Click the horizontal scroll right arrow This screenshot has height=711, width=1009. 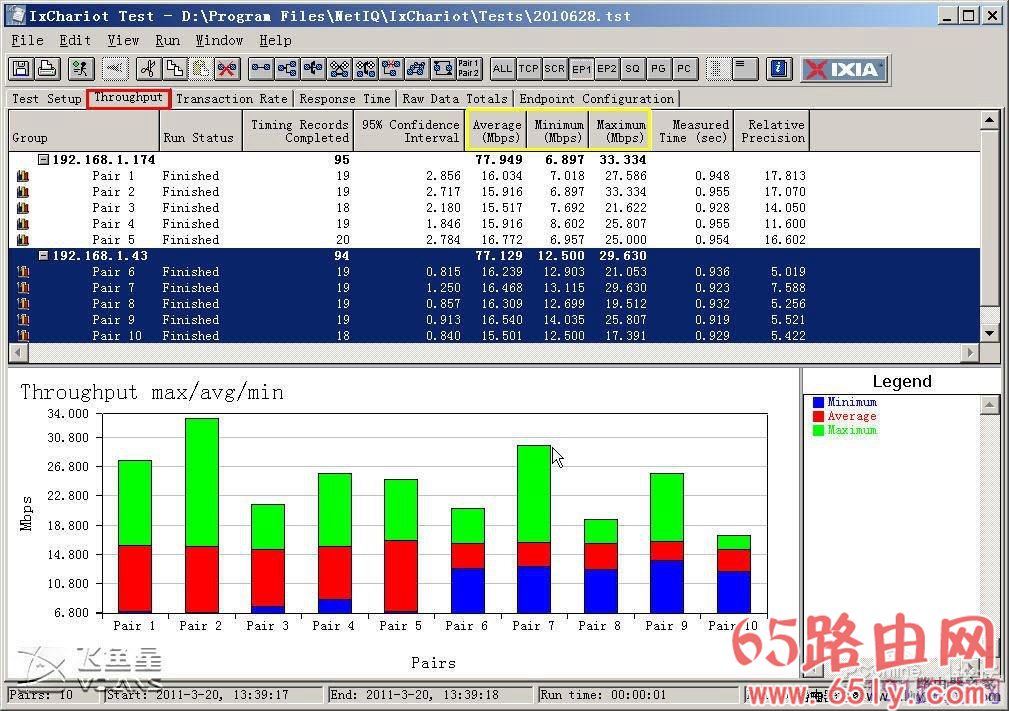970,352
